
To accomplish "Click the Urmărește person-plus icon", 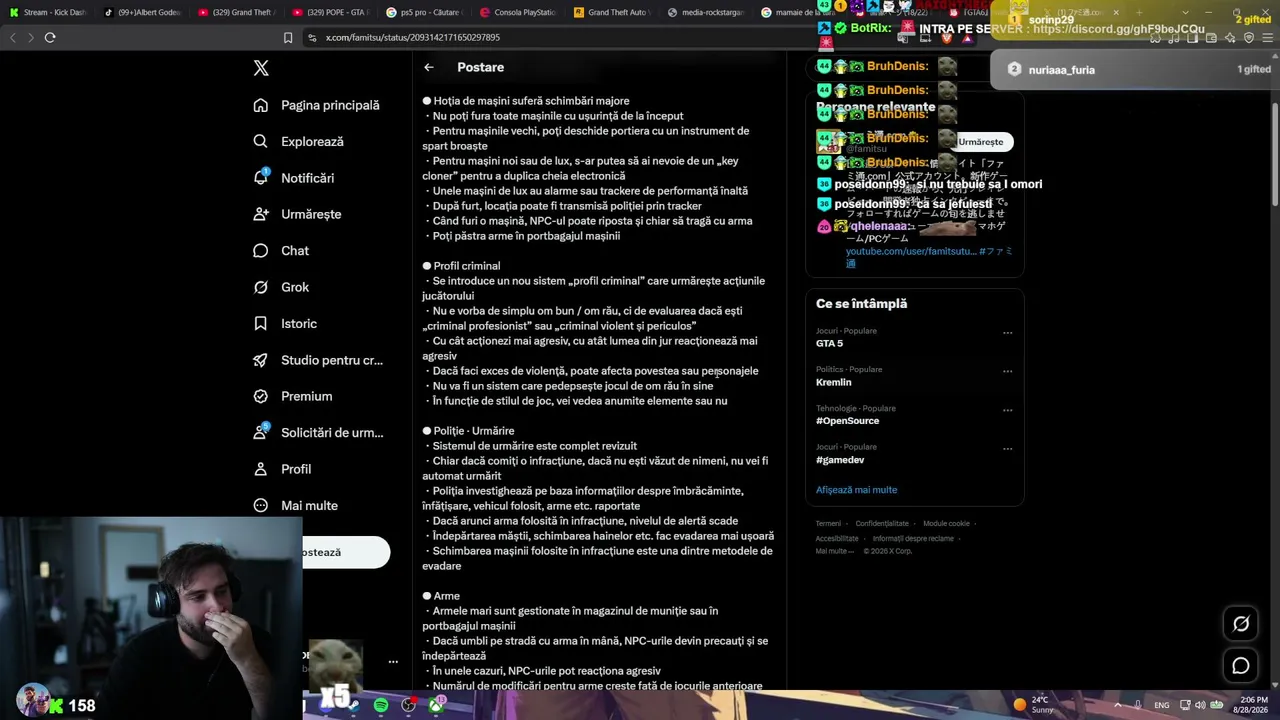I will tap(261, 214).
